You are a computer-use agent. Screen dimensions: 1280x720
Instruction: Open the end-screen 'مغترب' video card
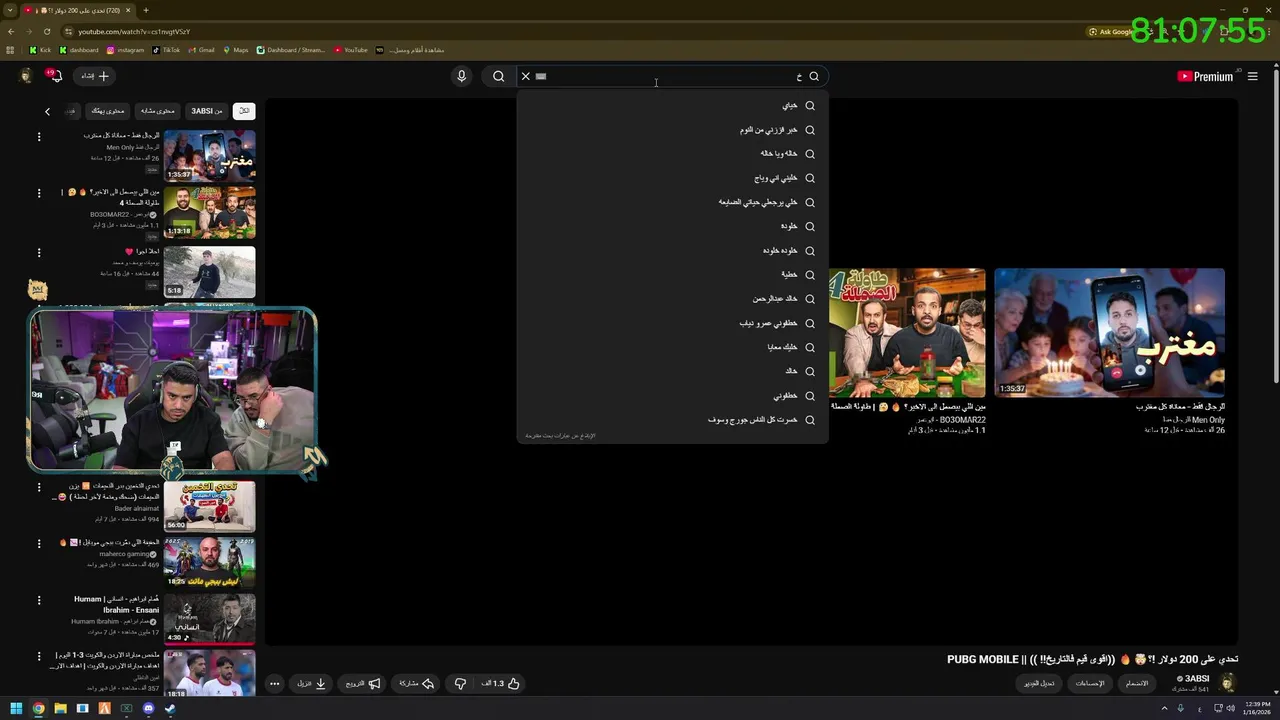coord(1109,332)
